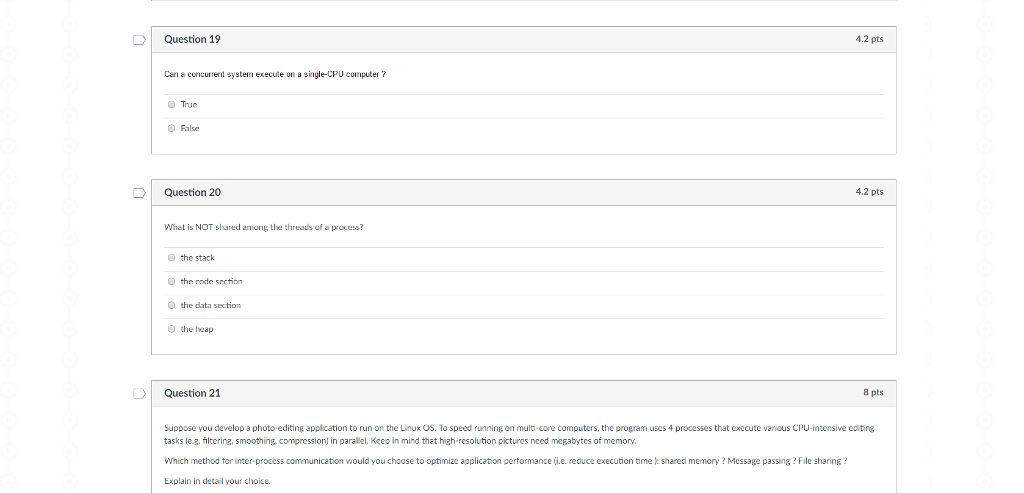Viewport: 1024px width, 493px height.
Task: Pick 'the heap' radio button
Action: [172, 329]
